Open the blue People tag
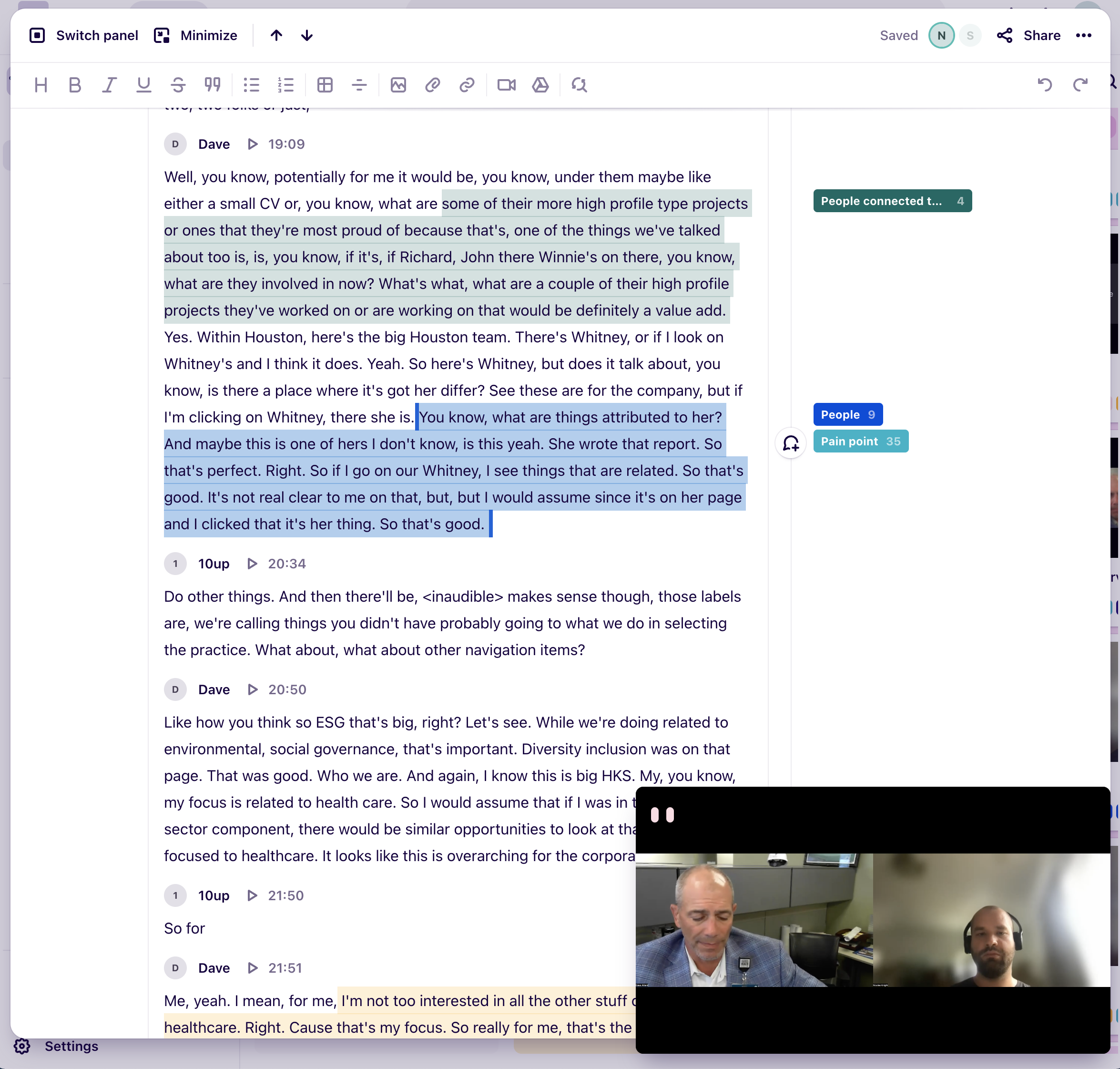 coord(847,415)
